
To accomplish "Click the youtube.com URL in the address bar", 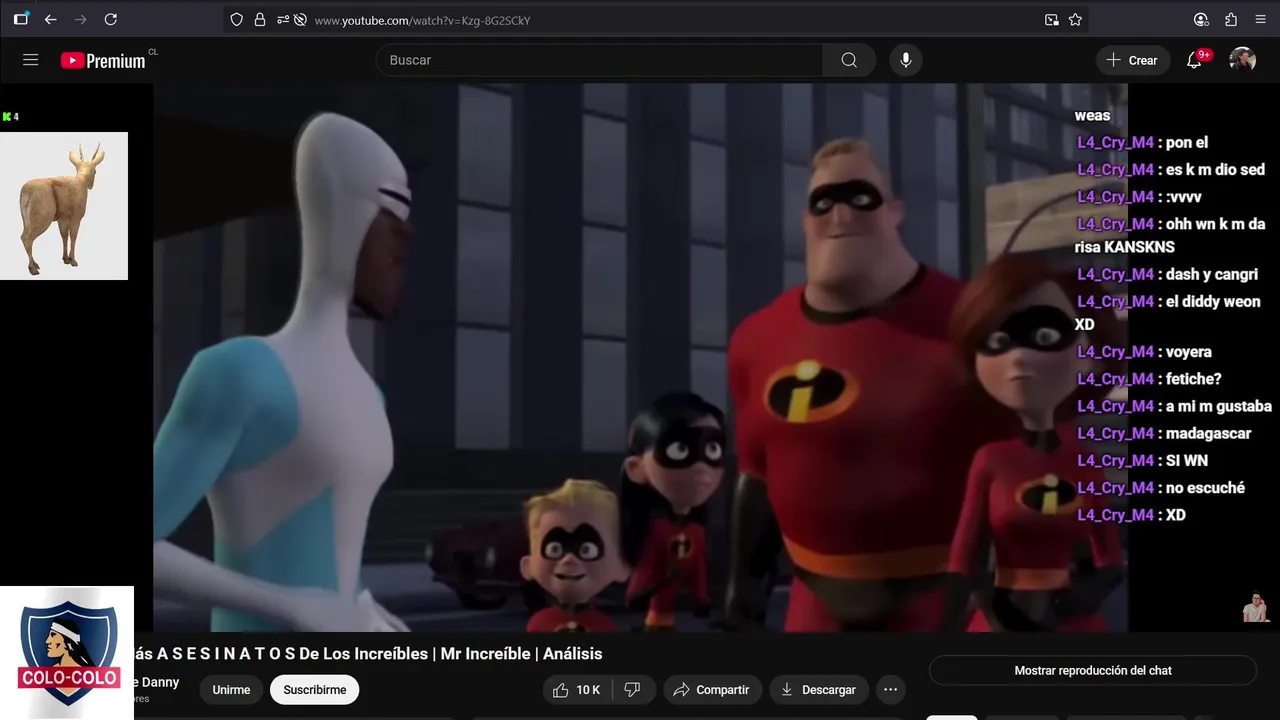I will (422, 20).
